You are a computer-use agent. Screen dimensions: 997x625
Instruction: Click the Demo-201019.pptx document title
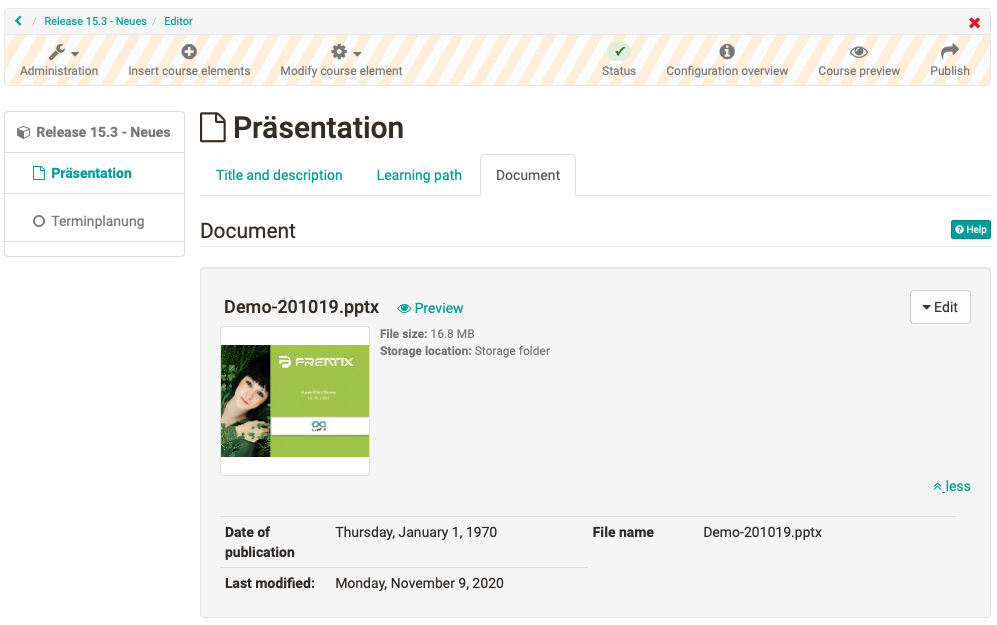tap(301, 307)
